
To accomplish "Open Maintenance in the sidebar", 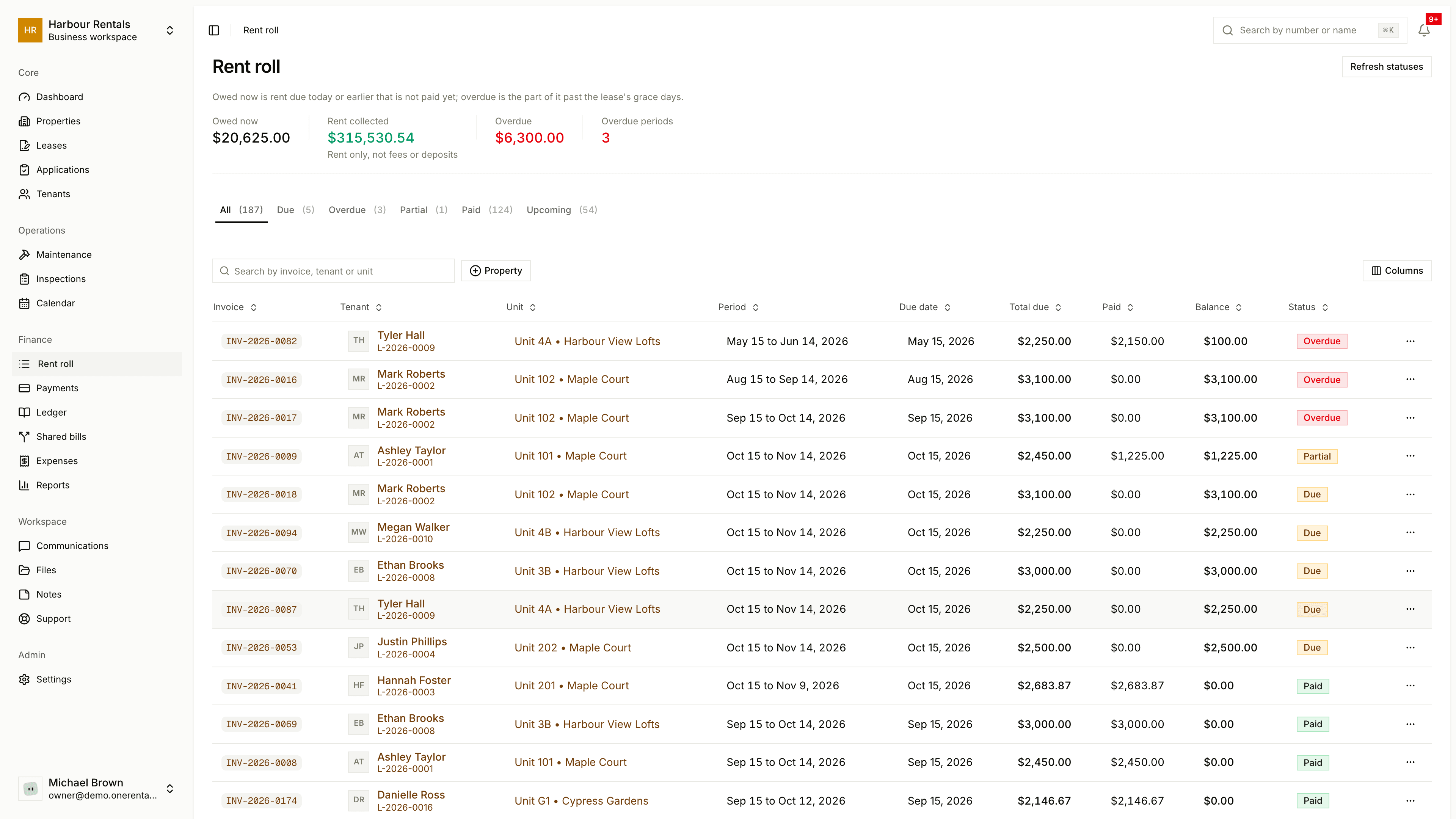I will [x=97, y=255].
